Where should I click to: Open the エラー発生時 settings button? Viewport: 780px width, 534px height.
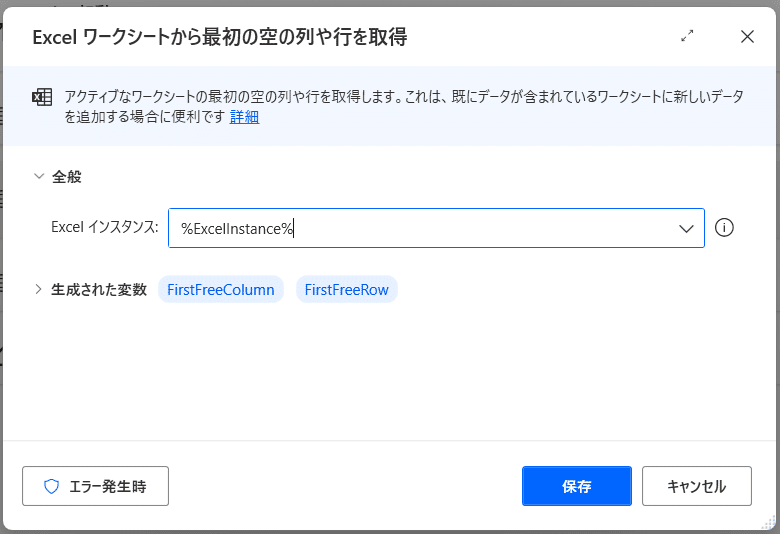click(96, 486)
